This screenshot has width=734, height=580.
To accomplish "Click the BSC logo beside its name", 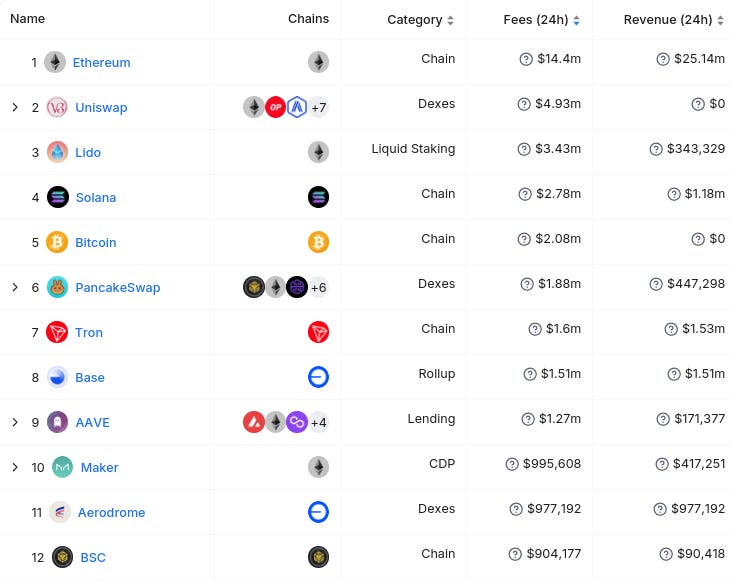I will [x=62, y=557].
